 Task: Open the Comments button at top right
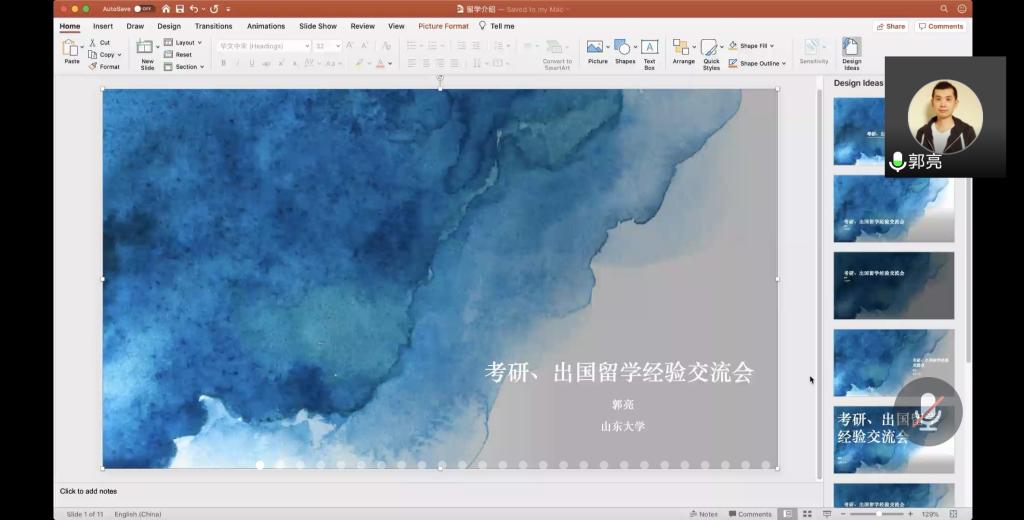(x=940, y=26)
